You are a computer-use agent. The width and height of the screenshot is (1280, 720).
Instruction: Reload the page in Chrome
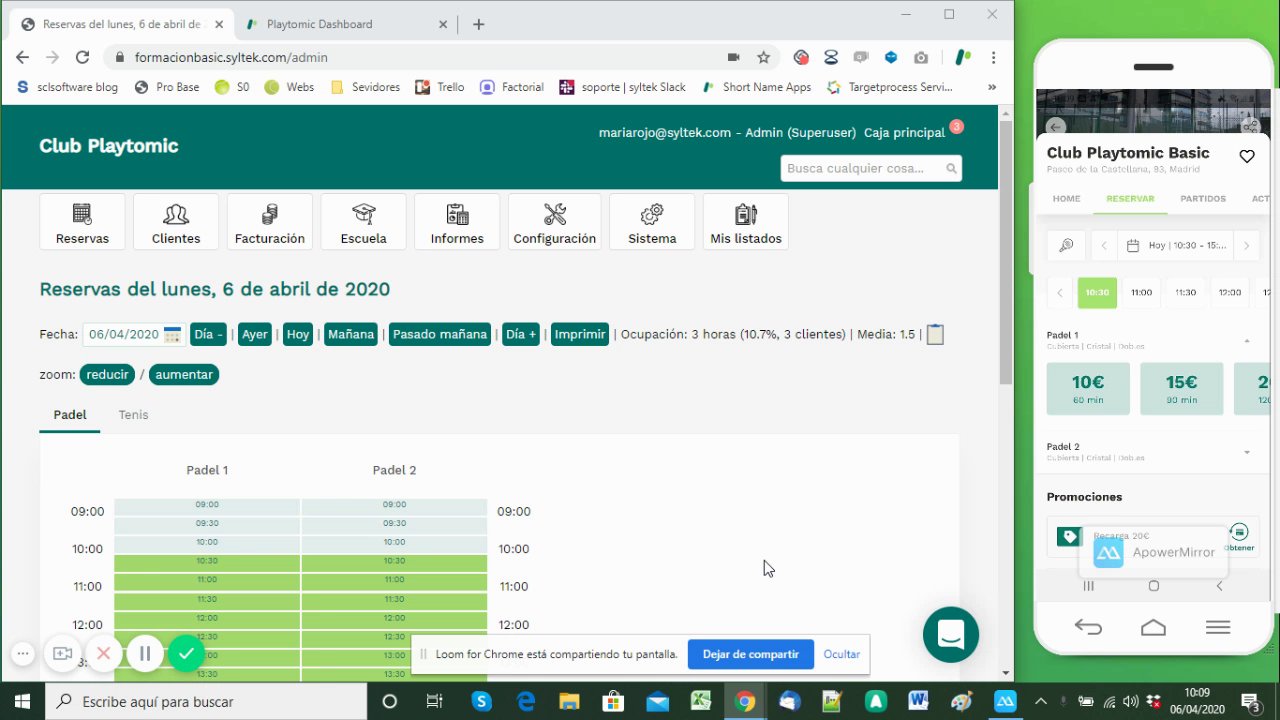point(82,57)
